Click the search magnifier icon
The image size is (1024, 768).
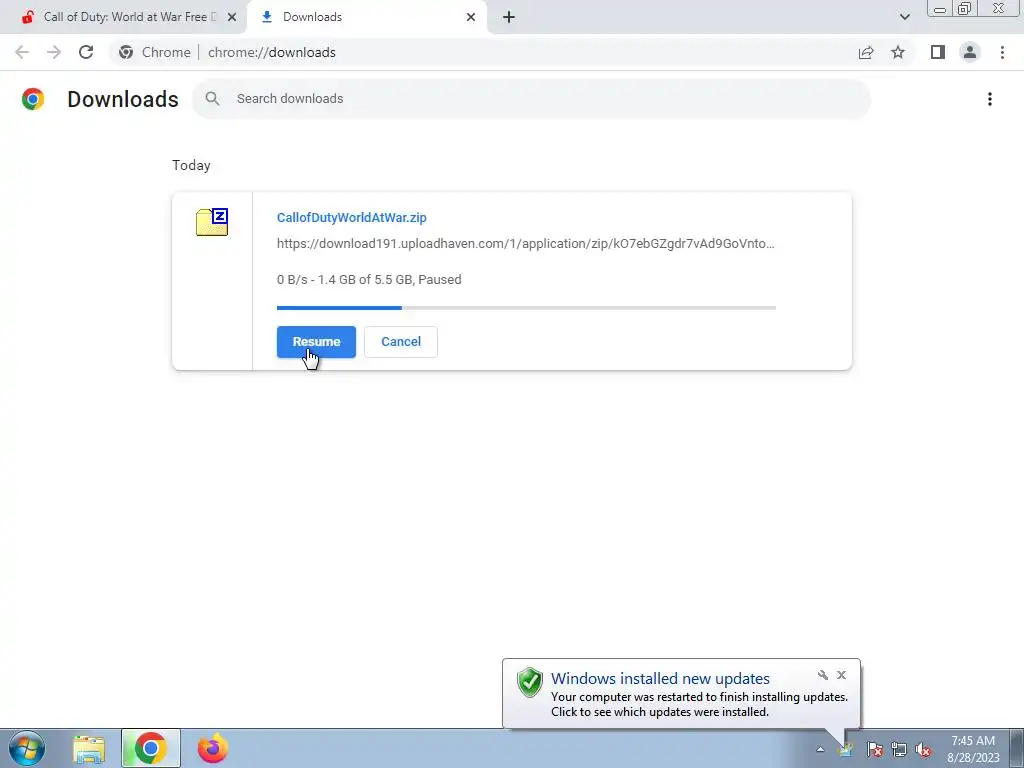212,99
